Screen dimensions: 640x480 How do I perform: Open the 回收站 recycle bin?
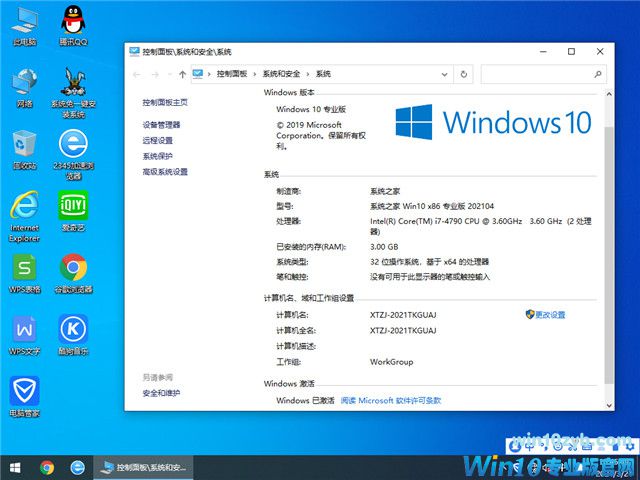point(24,149)
